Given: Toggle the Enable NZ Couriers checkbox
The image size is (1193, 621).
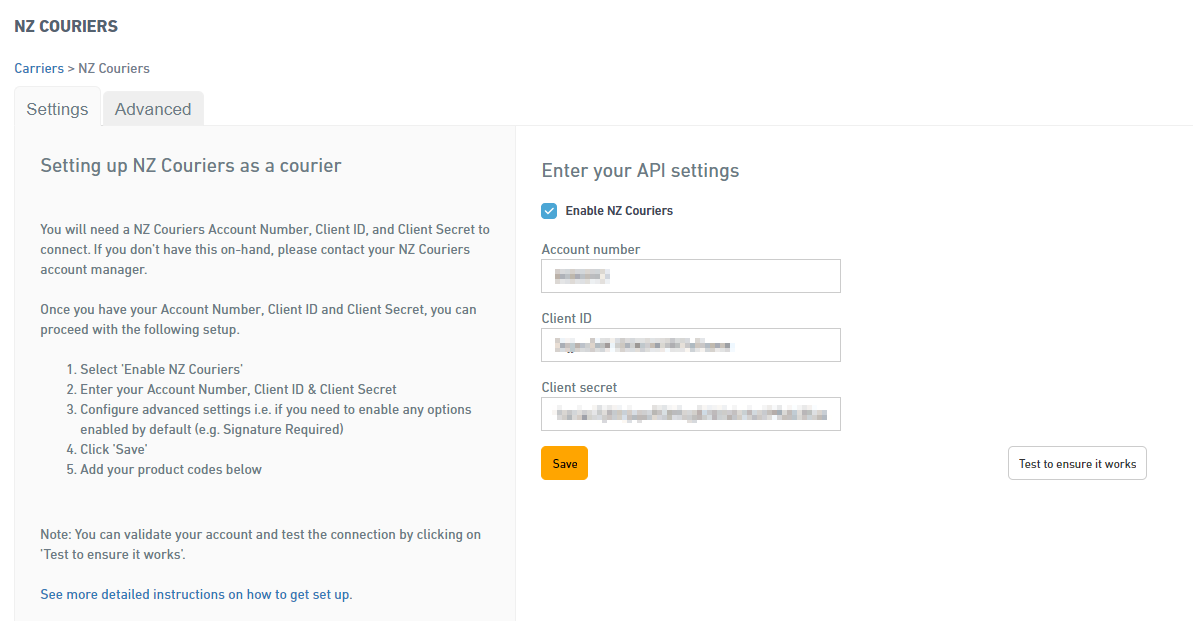Looking at the screenshot, I should (x=549, y=211).
